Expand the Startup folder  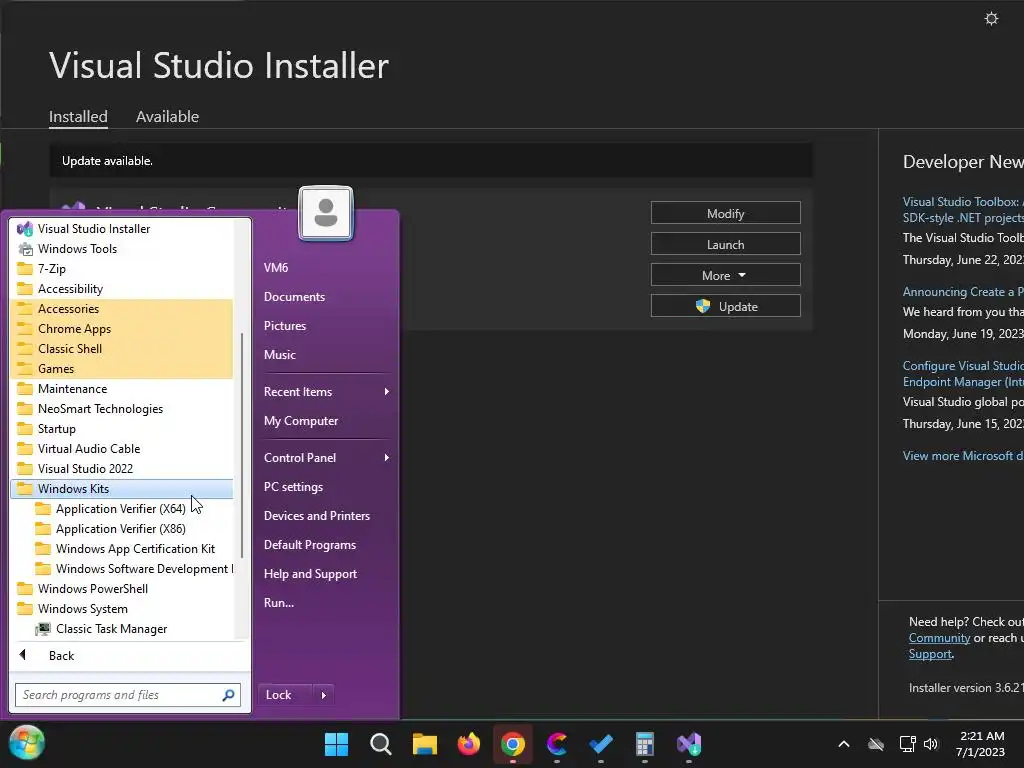point(121,428)
